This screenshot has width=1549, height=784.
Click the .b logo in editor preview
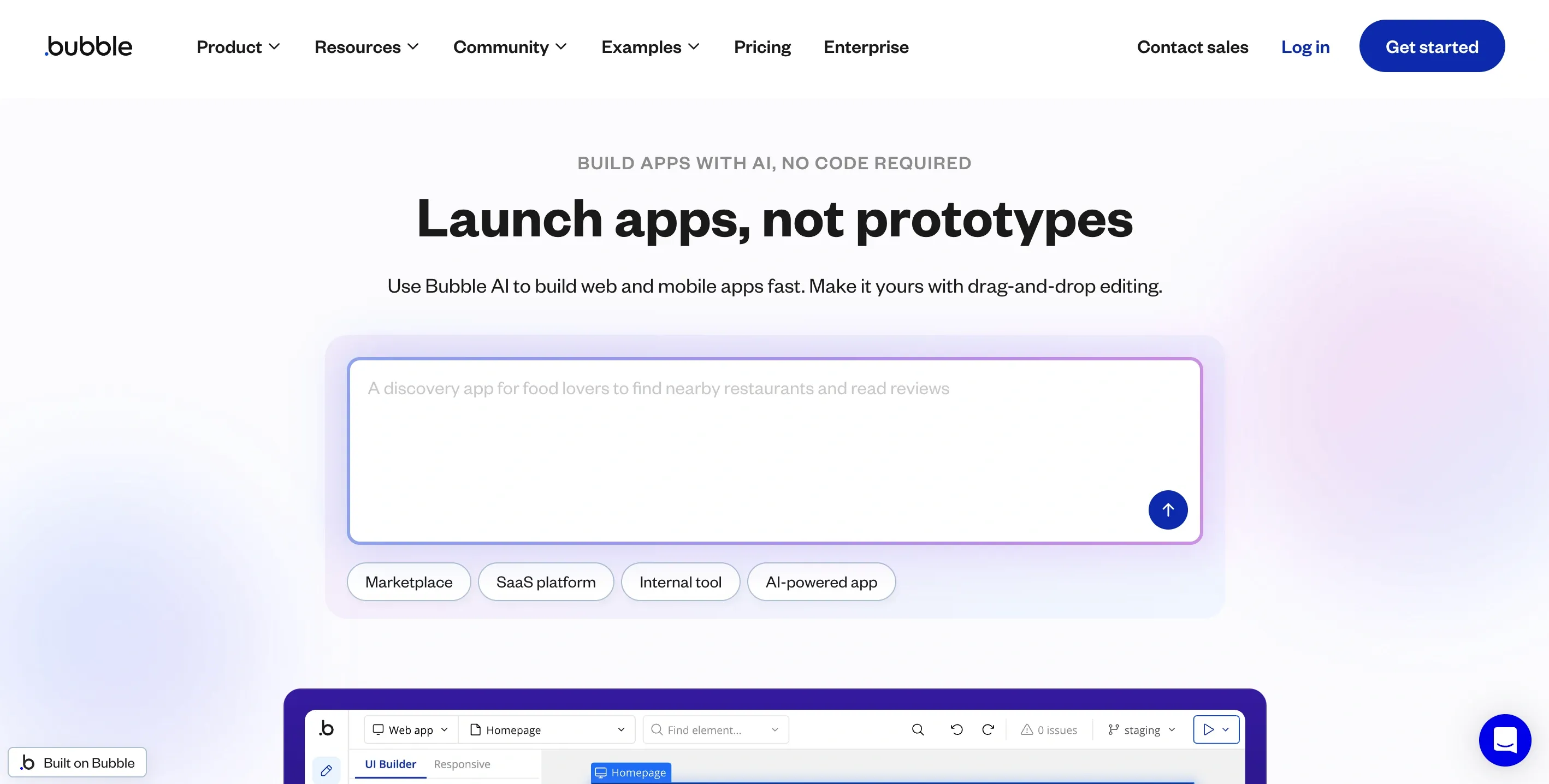326,728
